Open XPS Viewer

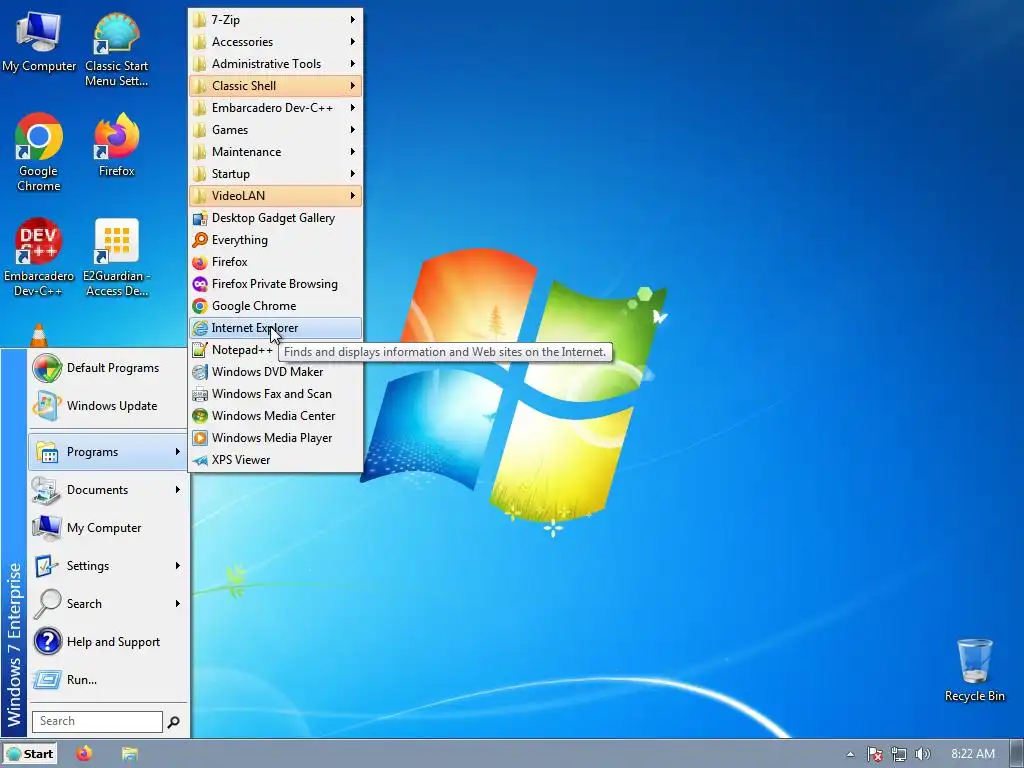275,460
